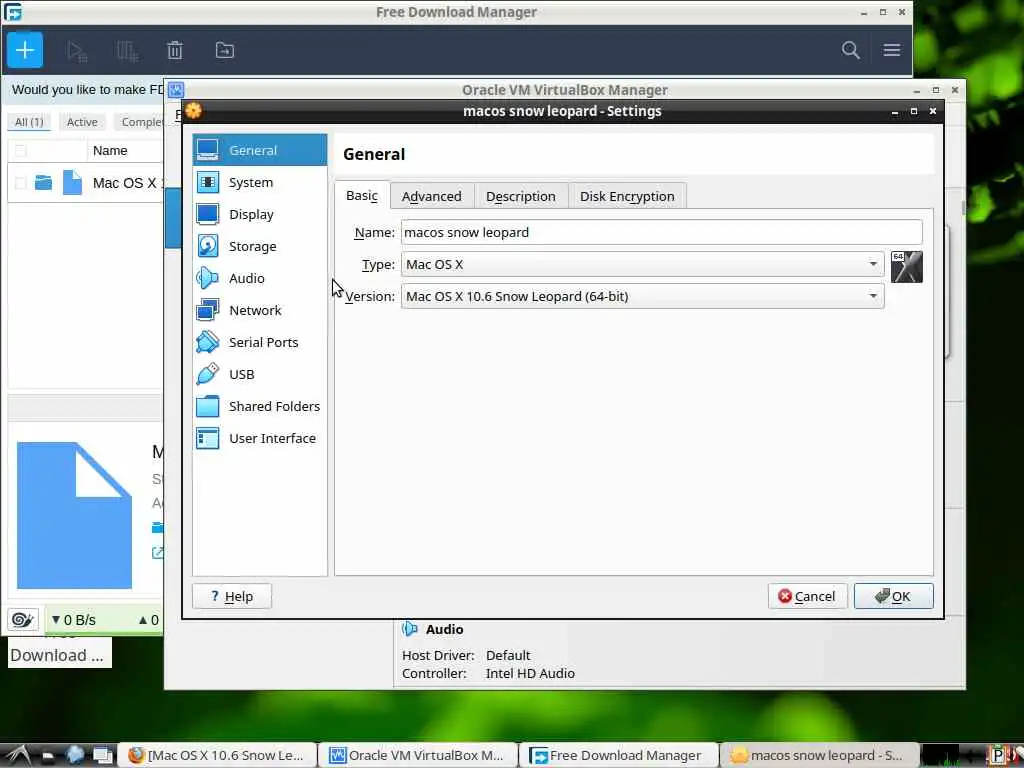Open the Shared Folders settings category

click(259, 406)
